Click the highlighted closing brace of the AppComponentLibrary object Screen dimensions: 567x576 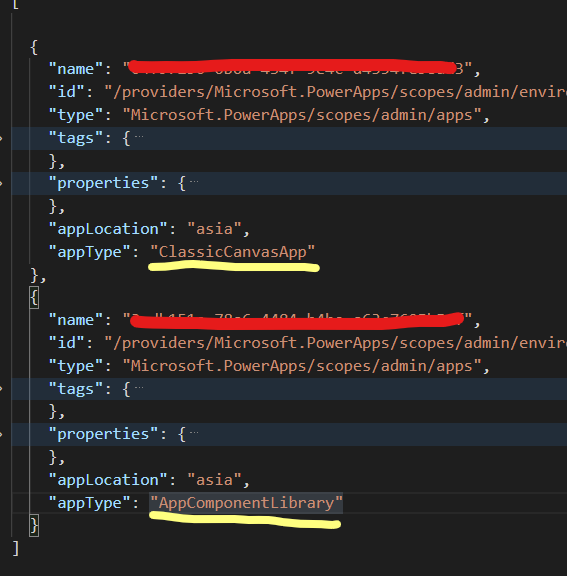tap(34, 526)
